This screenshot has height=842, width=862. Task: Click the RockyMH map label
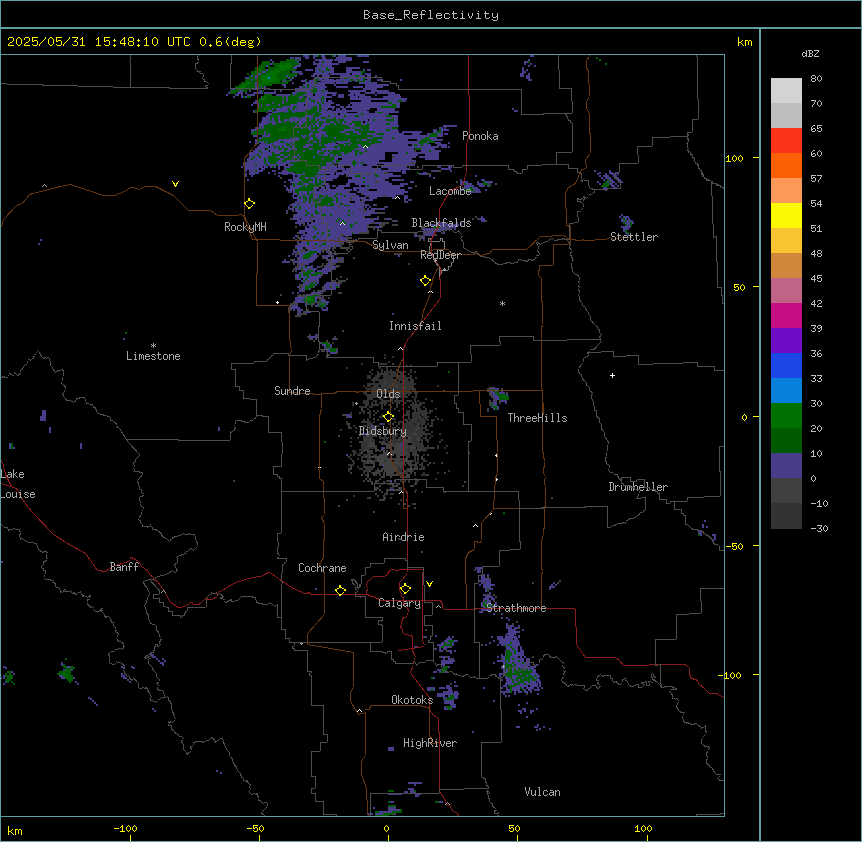(x=245, y=227)
